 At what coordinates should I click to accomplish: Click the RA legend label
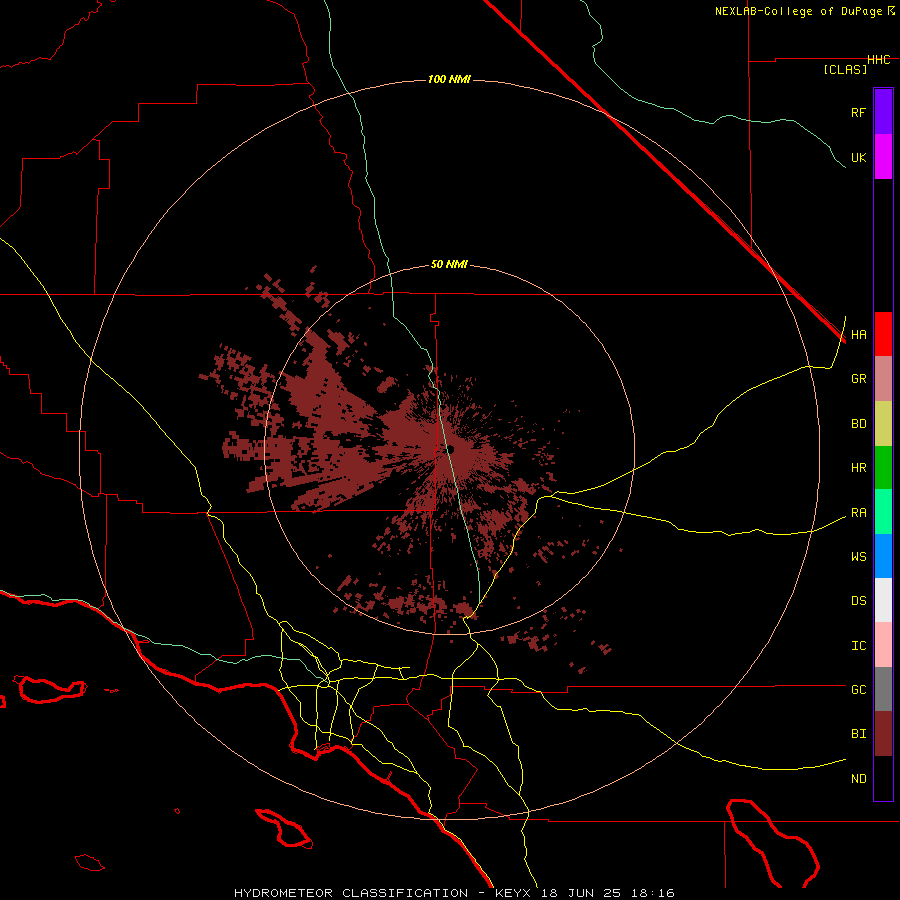[858, 513]
